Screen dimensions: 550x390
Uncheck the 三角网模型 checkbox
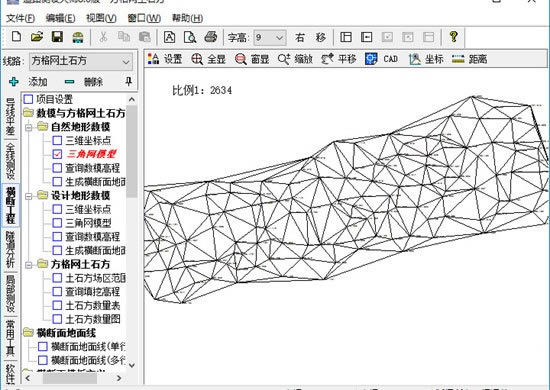(57, 154)
